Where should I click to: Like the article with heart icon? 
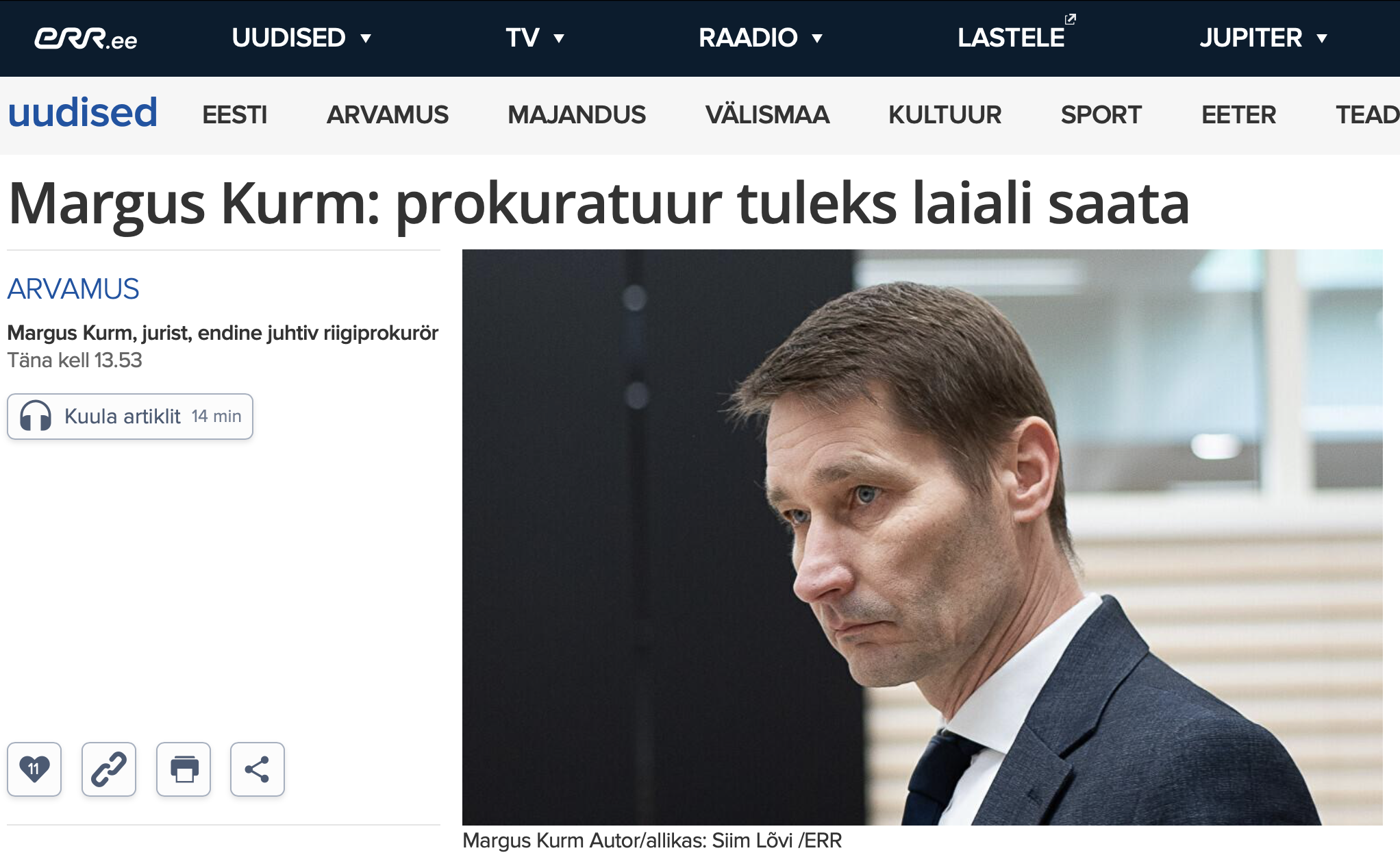(34, 769)
